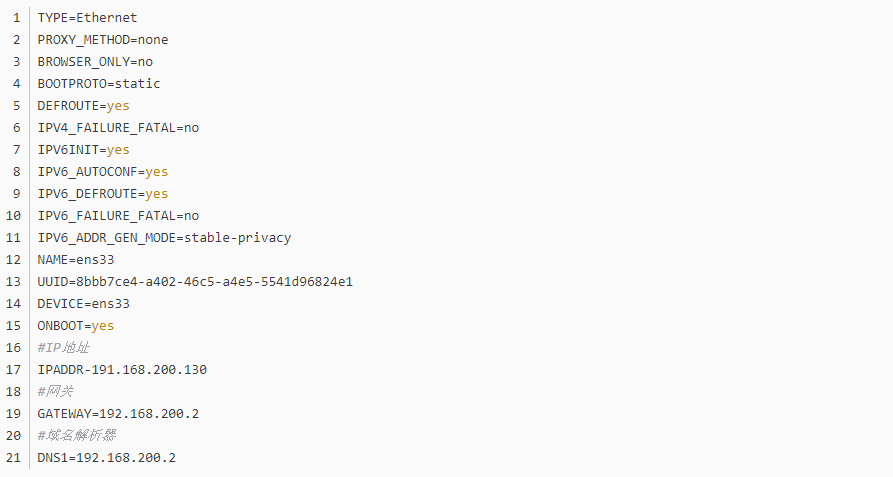Click the UUID value text
This screenshot has width=893, height=477.
(x=214, y=282)
